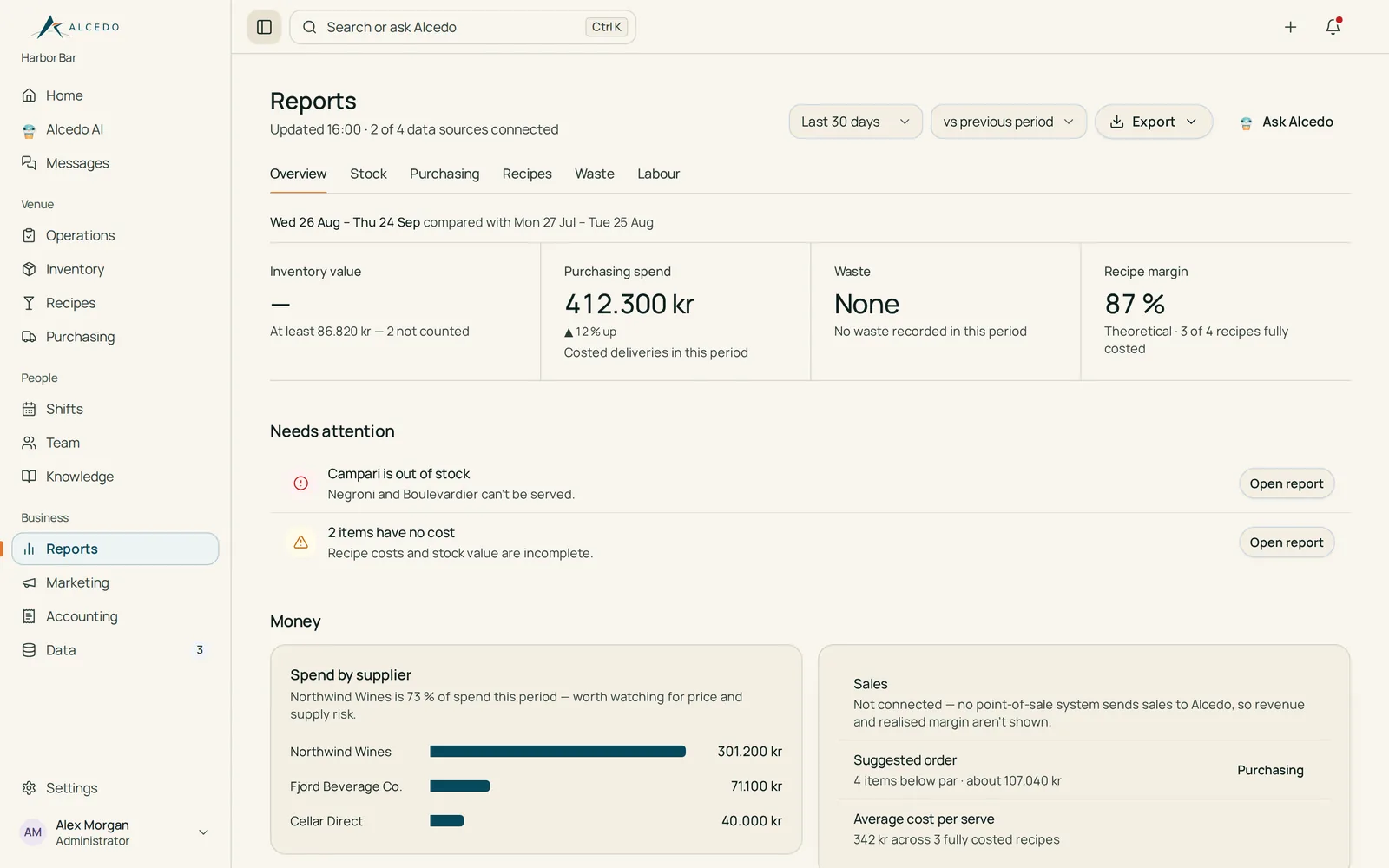The height and width of the screenshot is (868, 1389).
Task: Click the 412.300 kr purchasing spend value
Action: (629, 304)
